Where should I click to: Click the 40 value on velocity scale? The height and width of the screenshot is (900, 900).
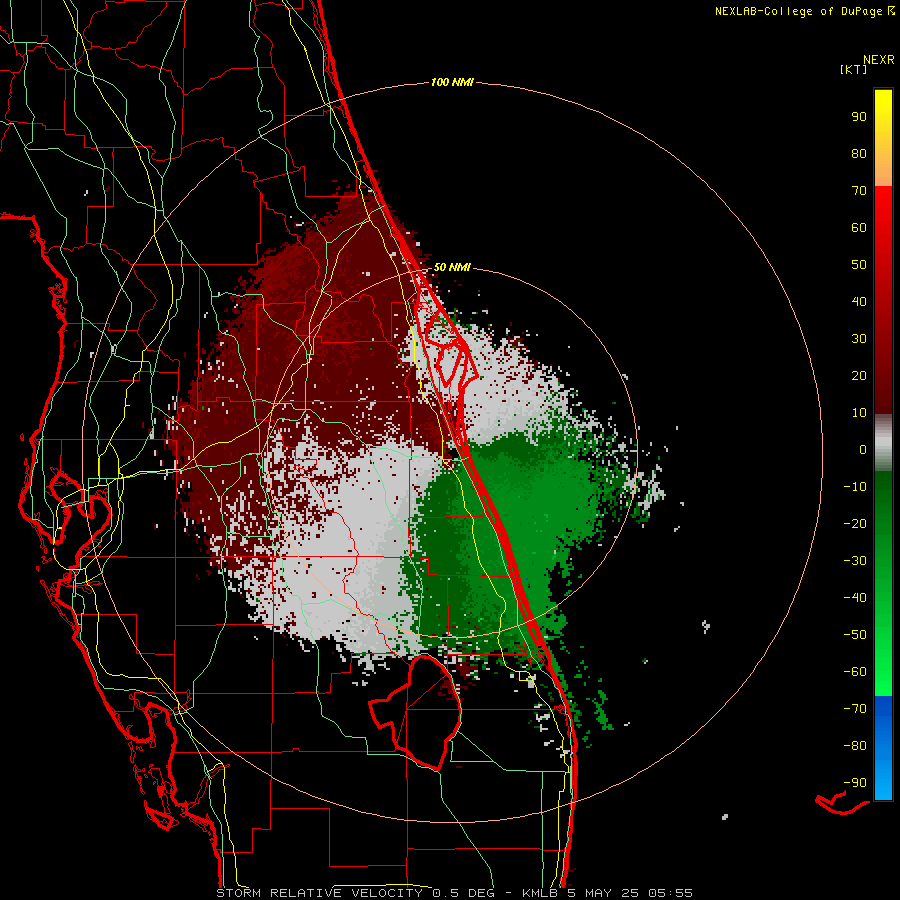(x=859, y=302)
